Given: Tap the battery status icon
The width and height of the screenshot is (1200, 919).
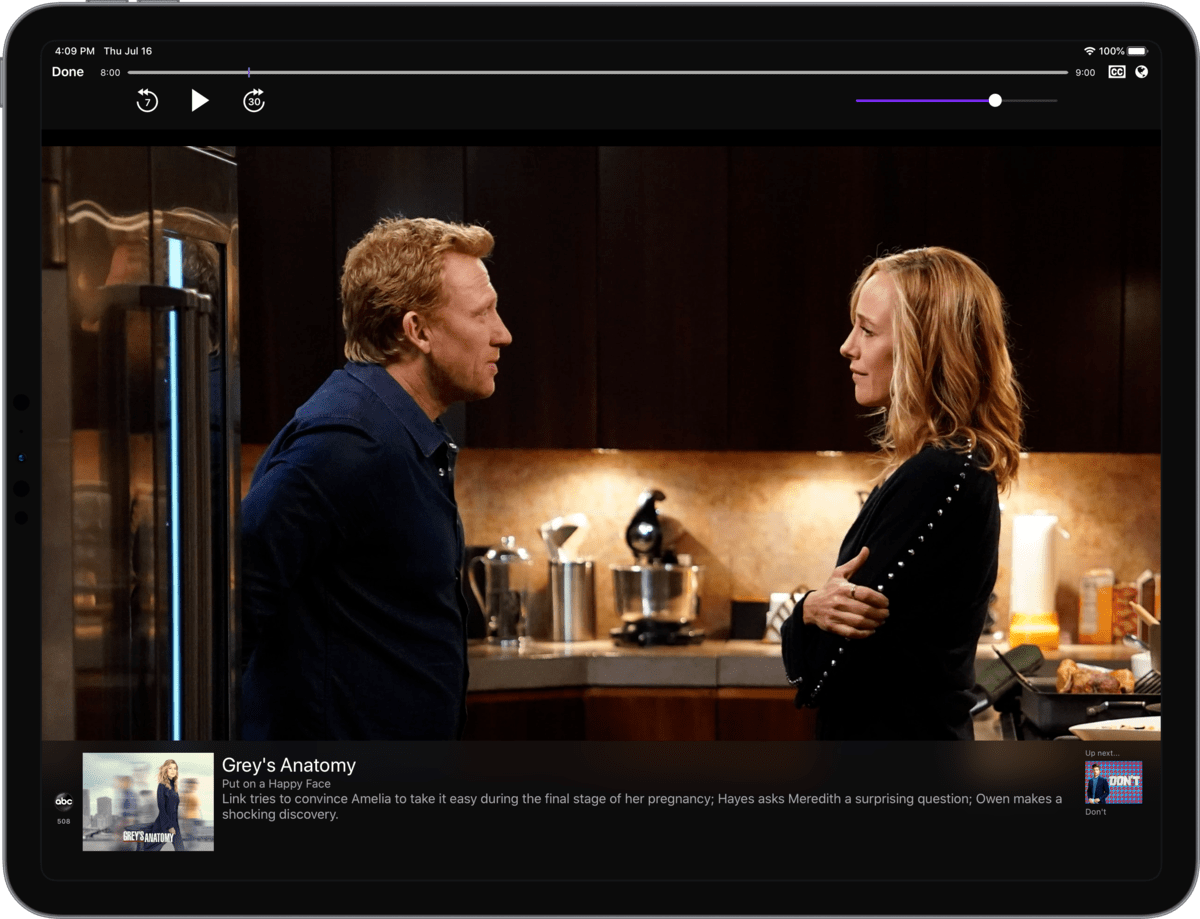Looking at the screenshot, I should (1138, 51).
